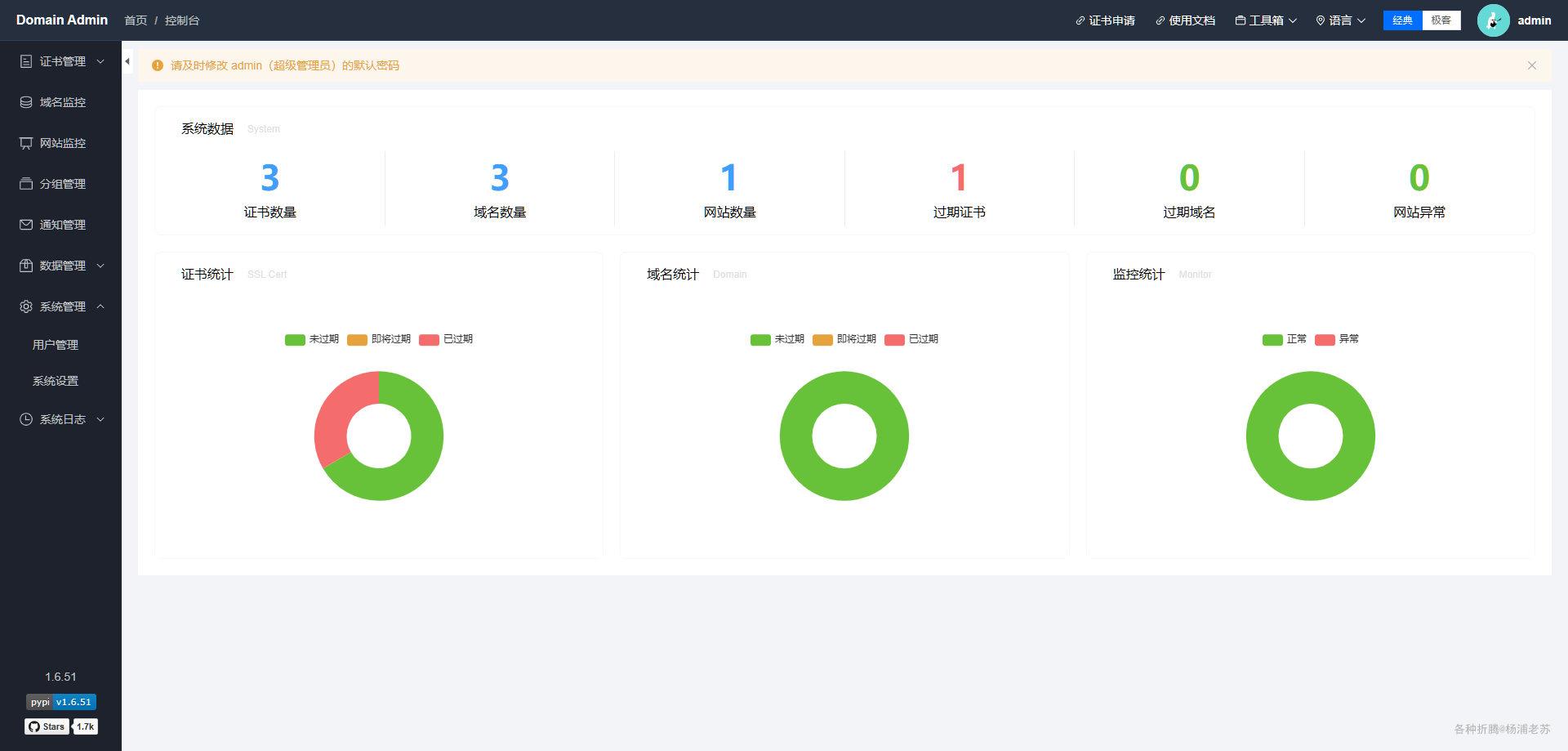Image resolution: width=1568 pixels, height=751 pixels.
Task: Open the 证书申请 link in header
Action: tap(1105, 20)
